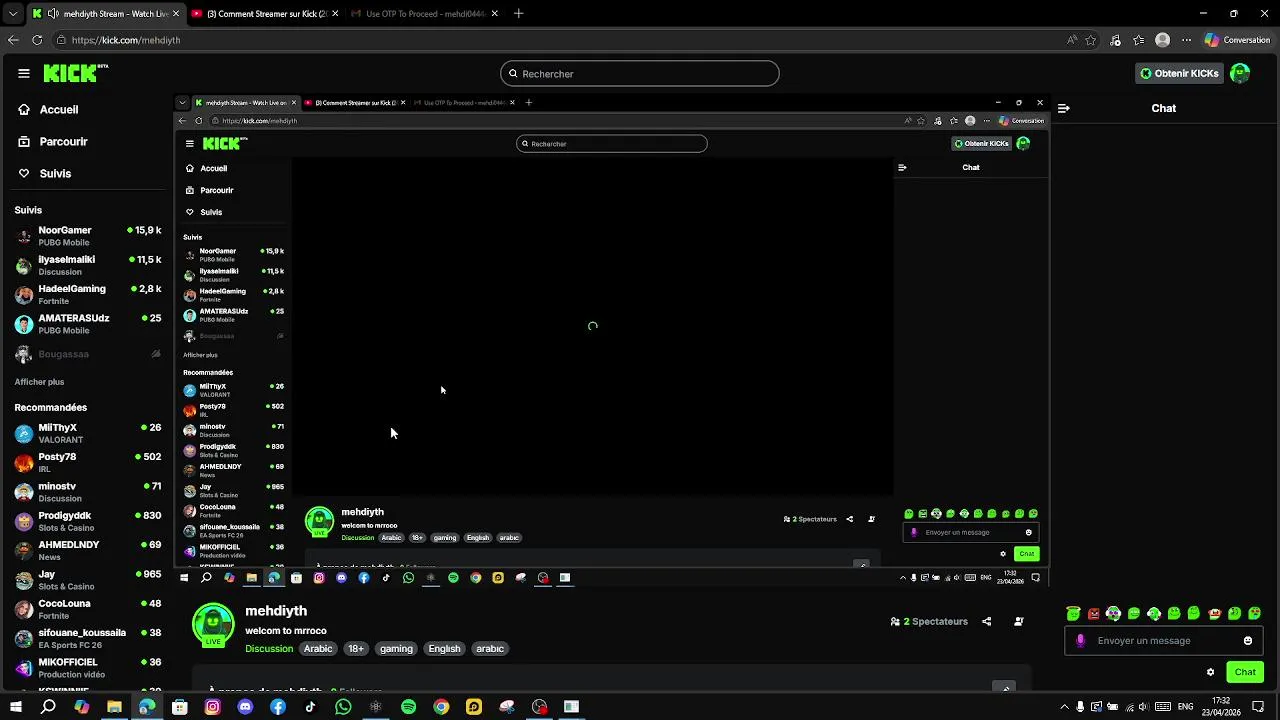Click the Obtenir KICKs button
The image size is (1280, 720).
pyautogui.click(x=1179, y=73)
